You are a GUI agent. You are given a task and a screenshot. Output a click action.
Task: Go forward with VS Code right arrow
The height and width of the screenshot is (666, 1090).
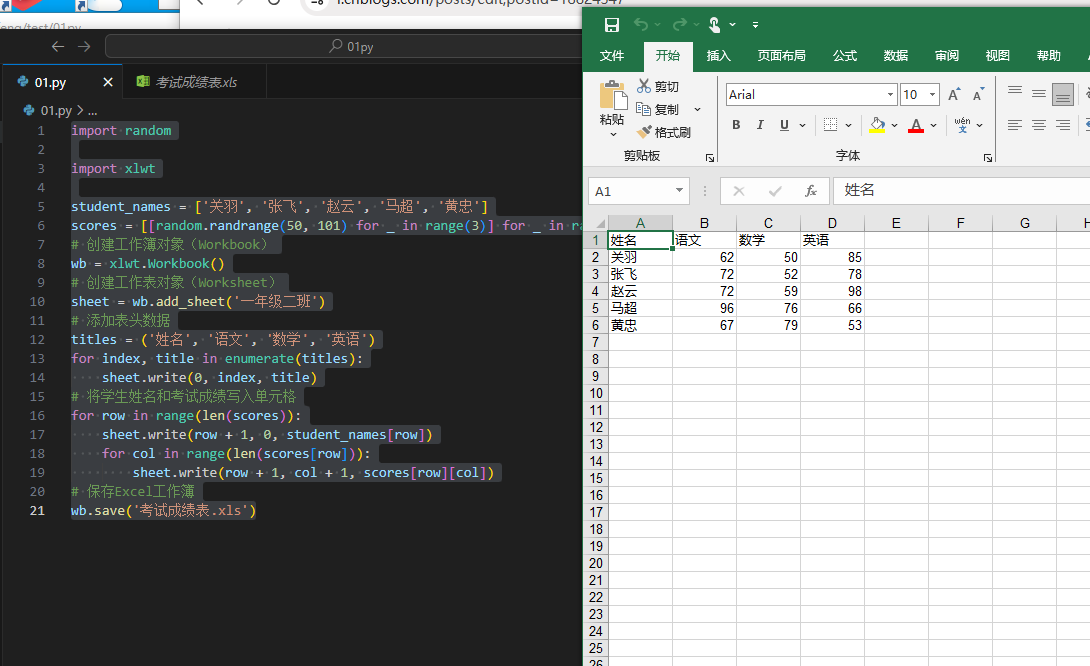(x=84, y=47)
